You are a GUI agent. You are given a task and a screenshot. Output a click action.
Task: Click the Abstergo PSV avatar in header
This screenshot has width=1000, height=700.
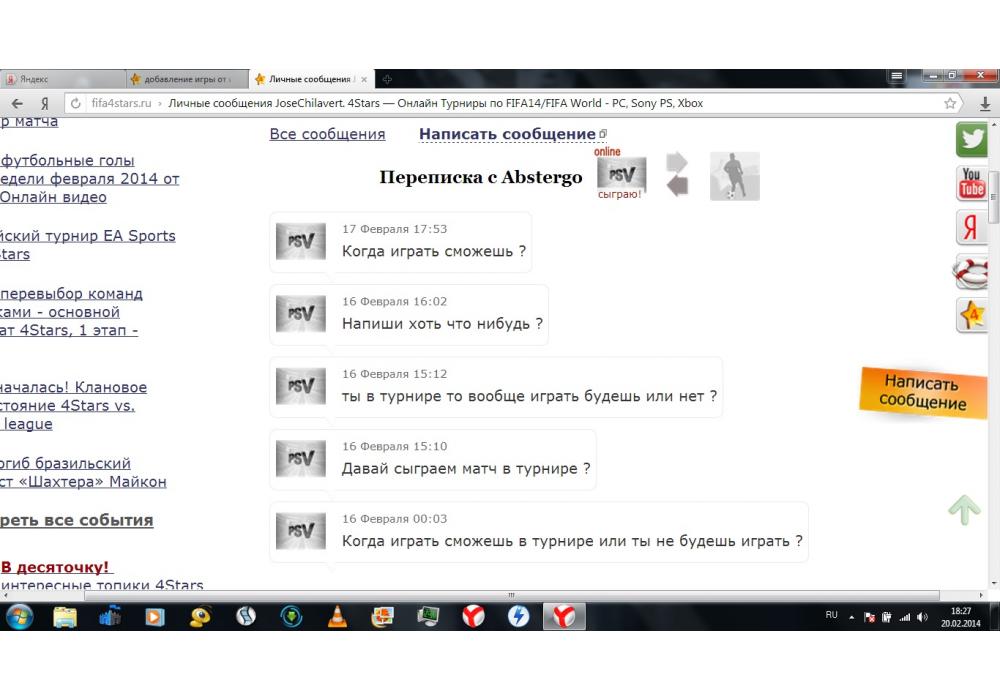click(x=621, y=173)
